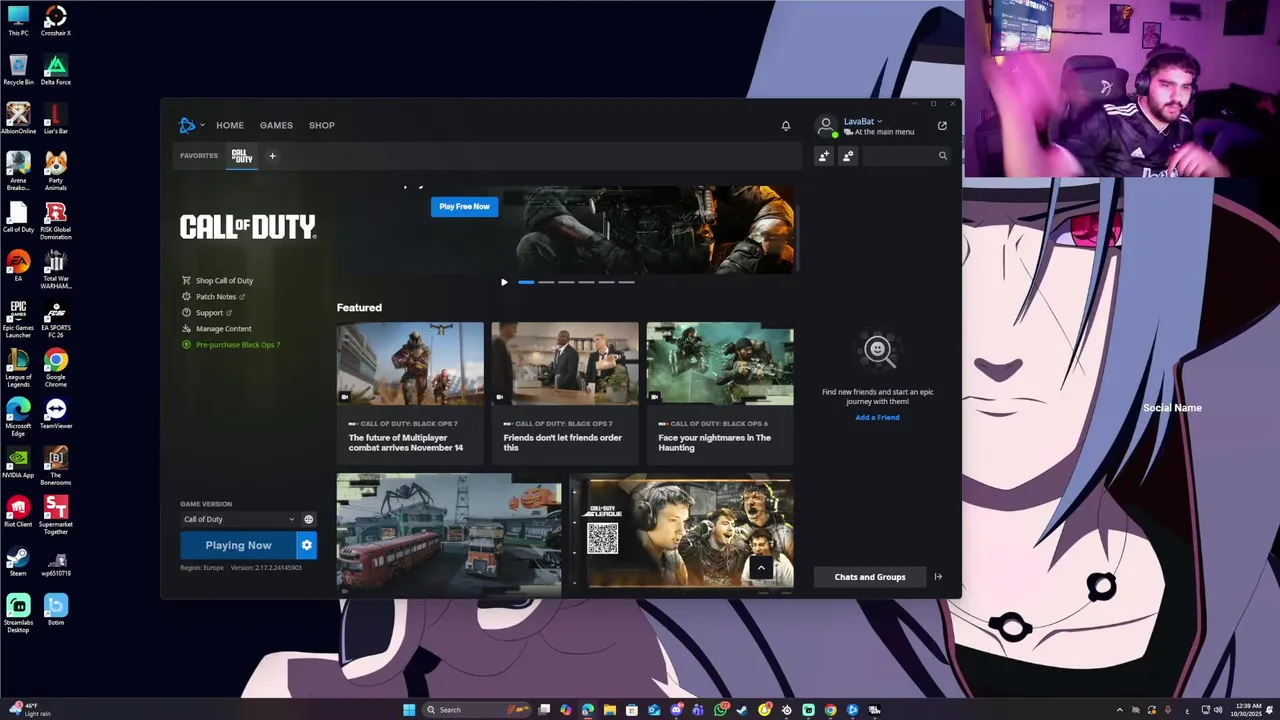Open the Steam desktop icon

tap(18, 561)
